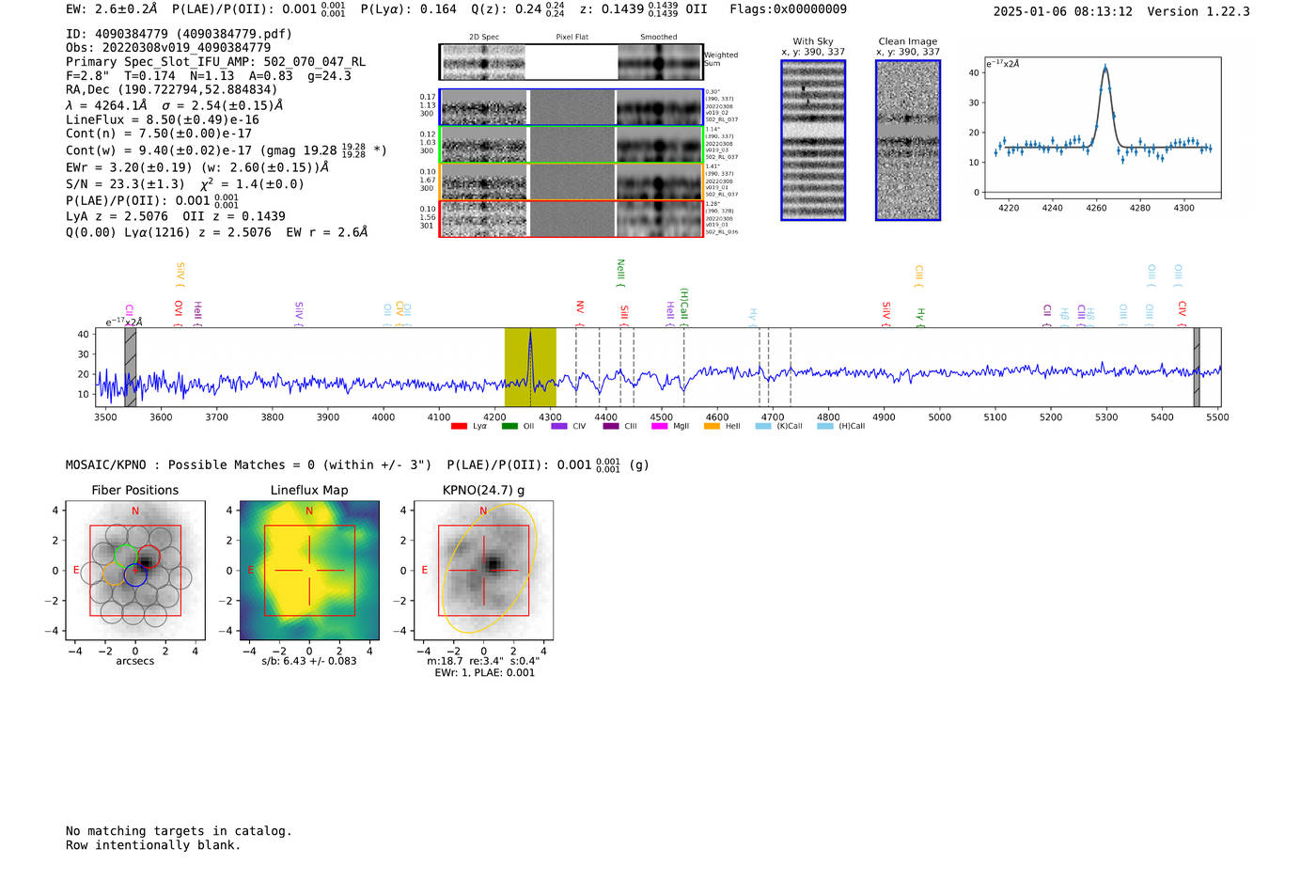Click the 'z: 0.1439 OII' header value
Image resolution: width=1316 pixels, height=896 pixels.
(x=643, y=9)
